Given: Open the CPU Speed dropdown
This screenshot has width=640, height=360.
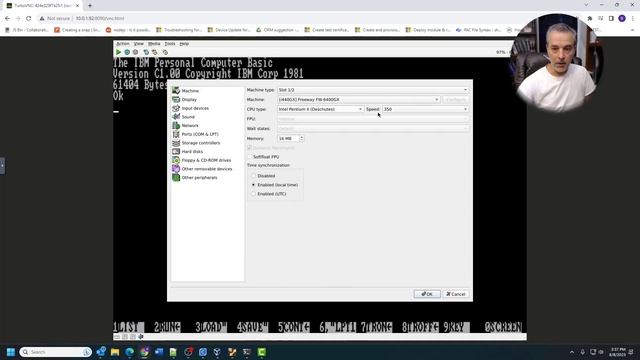Looking at the screenshot, I should coord(425,109).
